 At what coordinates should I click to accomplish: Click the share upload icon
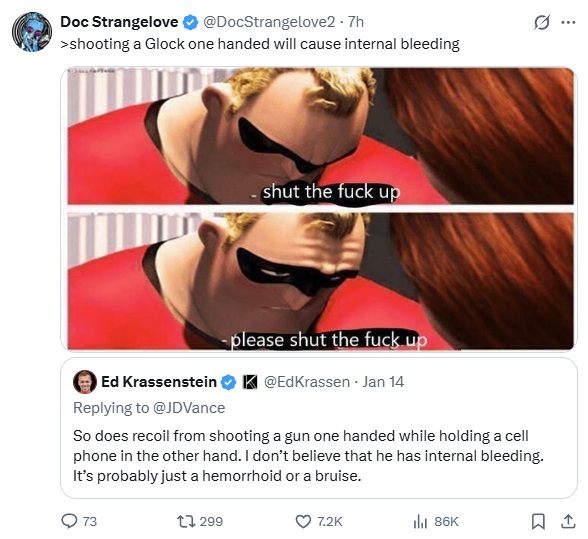click(x=568, y=521)
